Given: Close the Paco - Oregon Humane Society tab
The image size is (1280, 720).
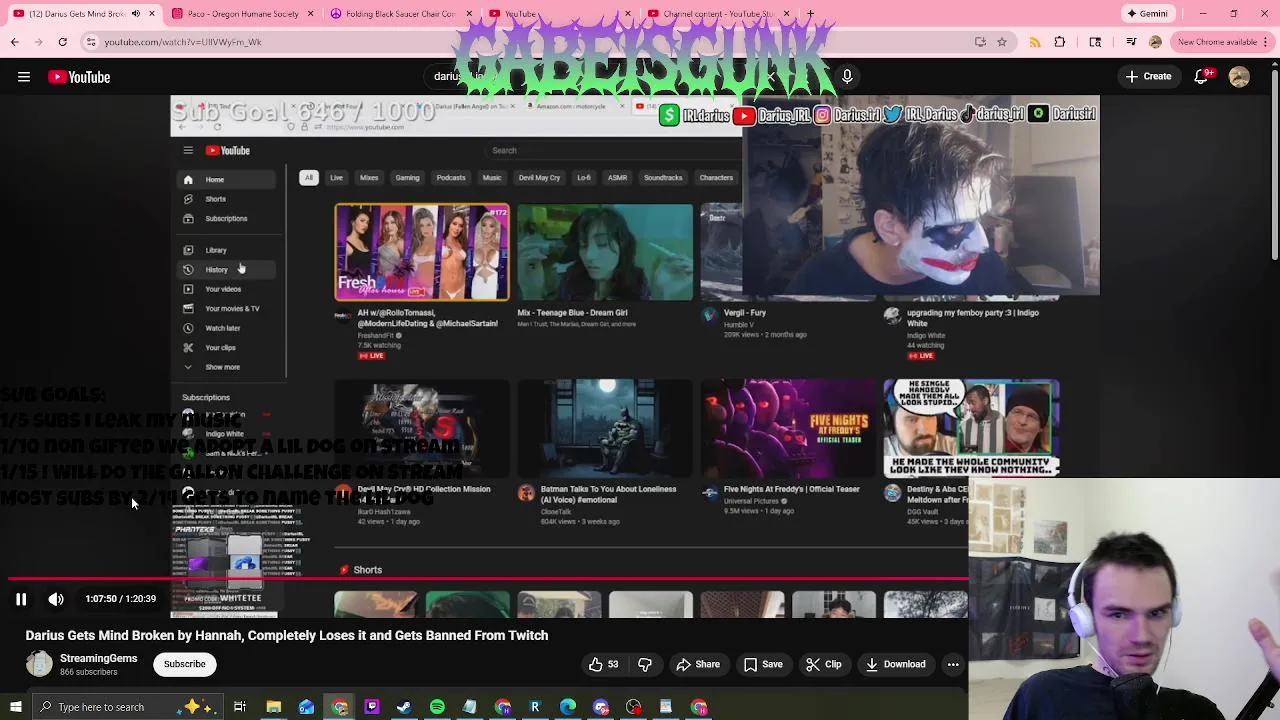Looking at the screenshot, I should click(310, 14).
